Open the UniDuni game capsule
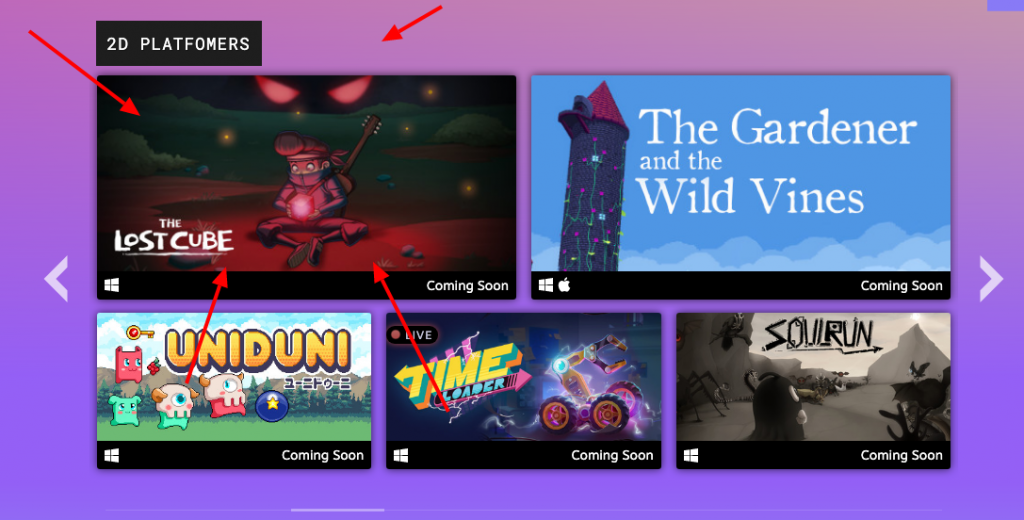This screenshot has width=1024, height=520. [234, 391]
